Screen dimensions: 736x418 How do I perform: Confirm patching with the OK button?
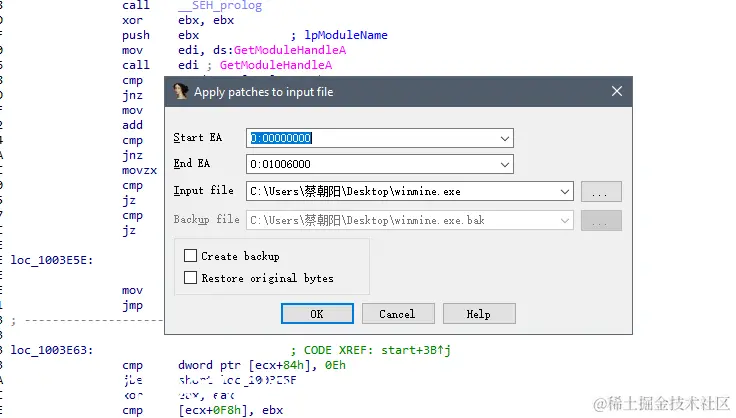(x=317, y=313)
